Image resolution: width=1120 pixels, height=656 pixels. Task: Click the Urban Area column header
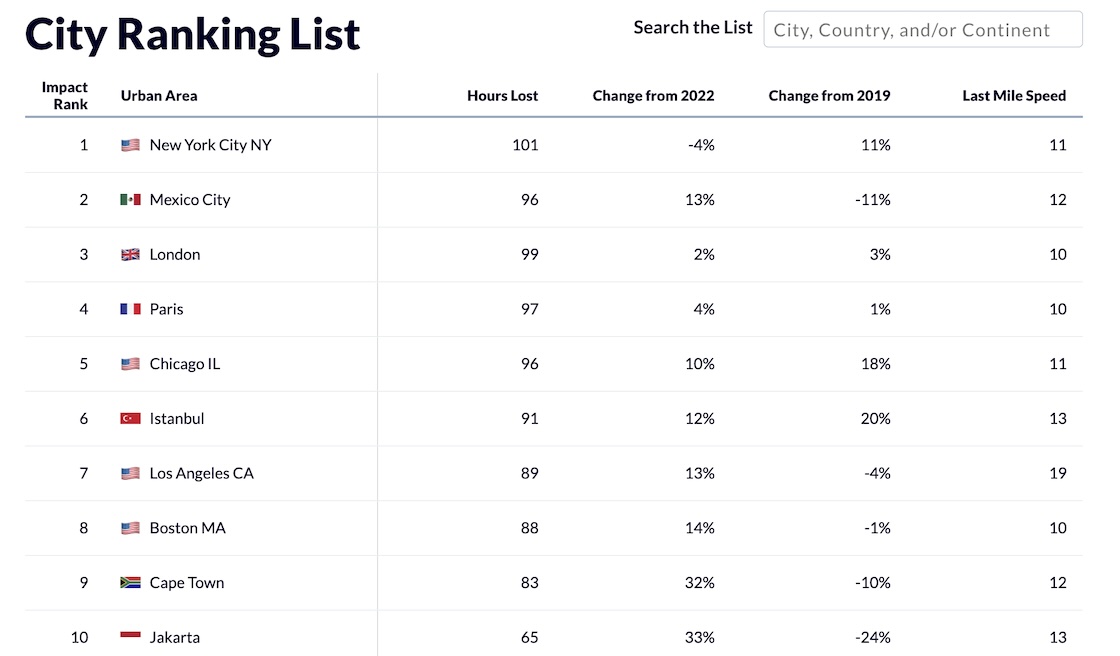159,96
